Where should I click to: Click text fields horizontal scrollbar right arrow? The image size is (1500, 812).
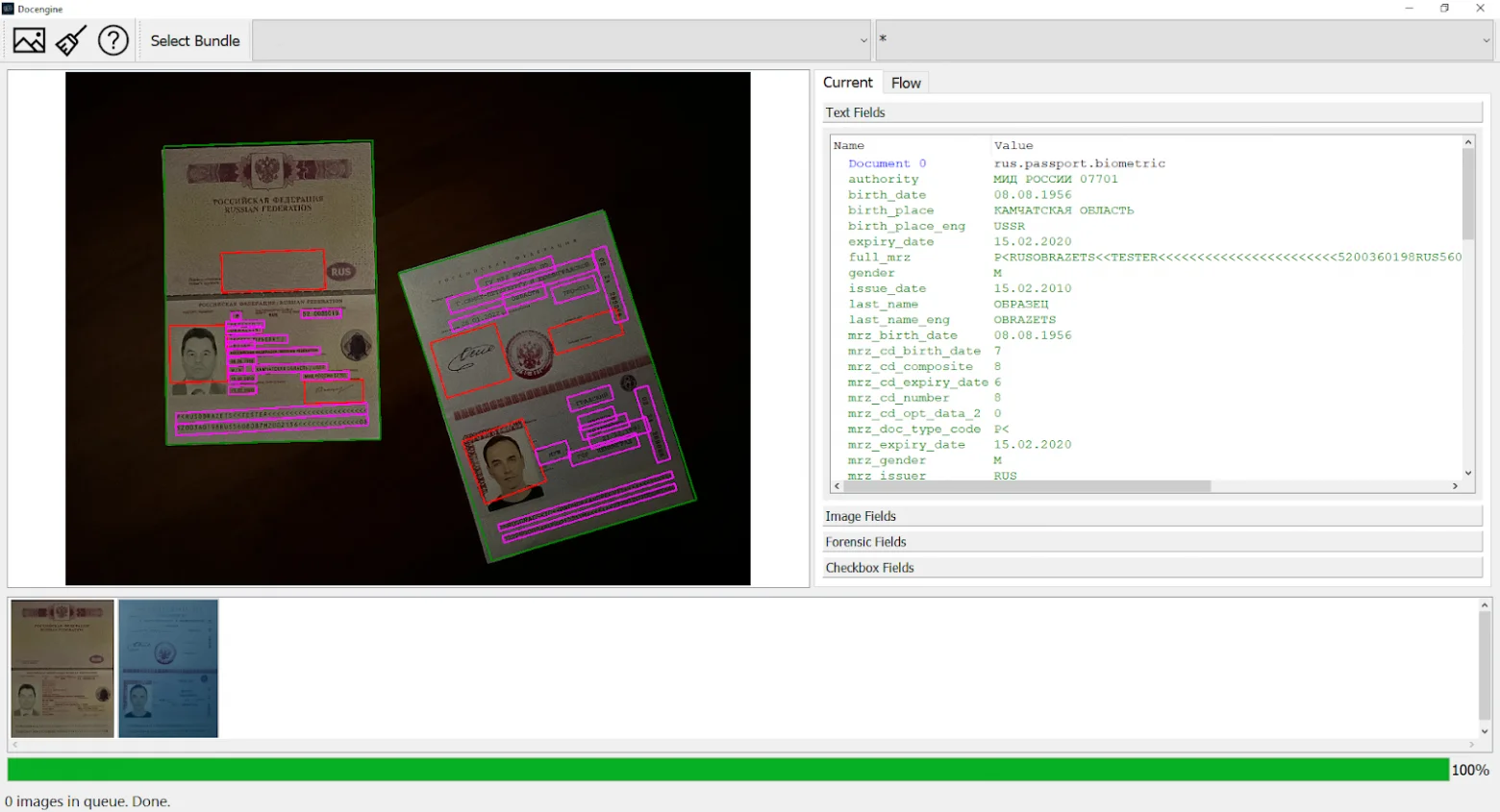tap(1455, 486)
